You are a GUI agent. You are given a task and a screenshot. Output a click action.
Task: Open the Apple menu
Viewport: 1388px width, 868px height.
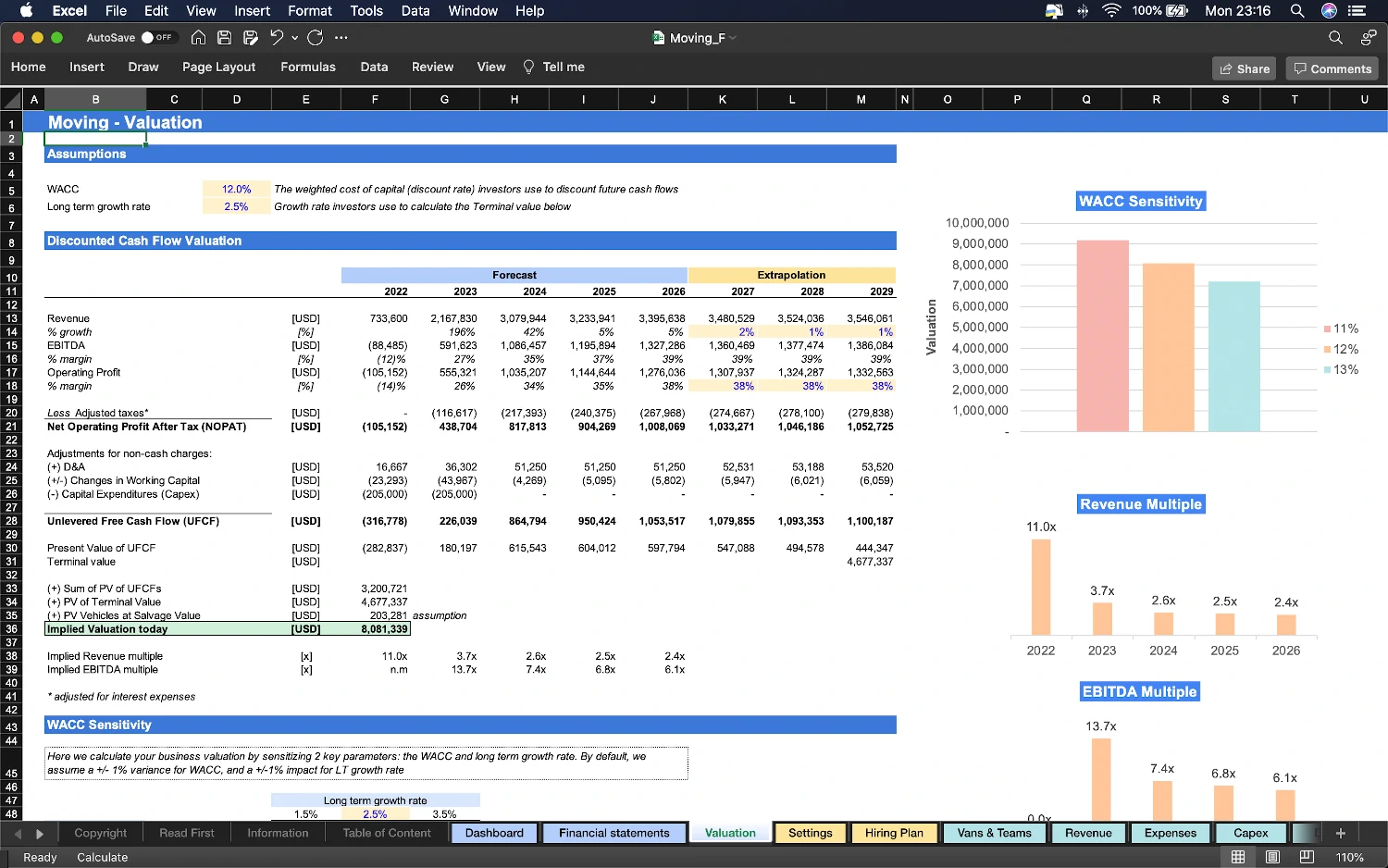[26, 11]
